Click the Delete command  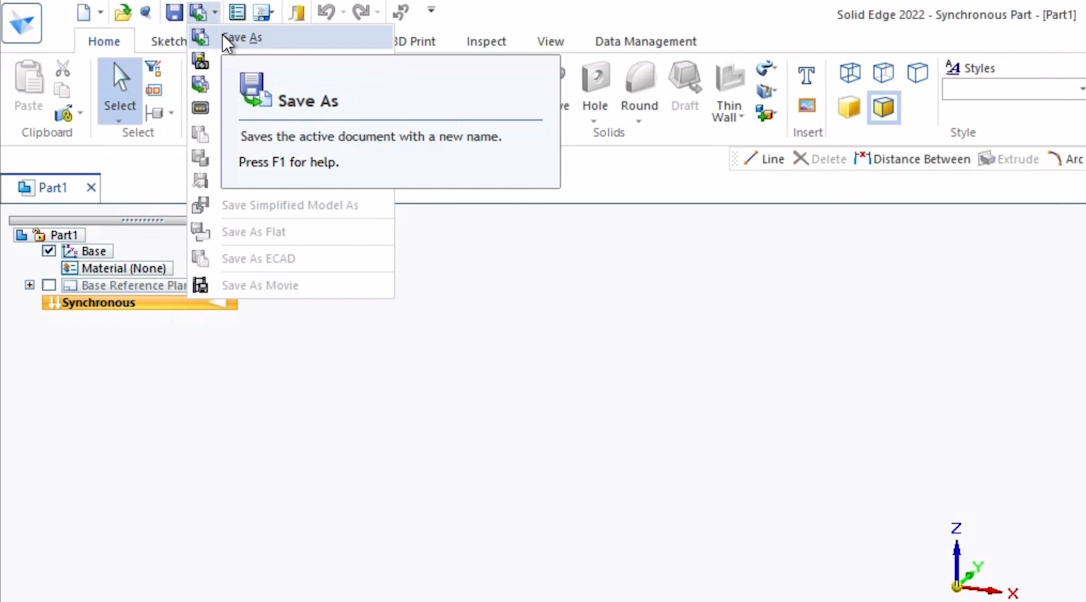[820, 159]
